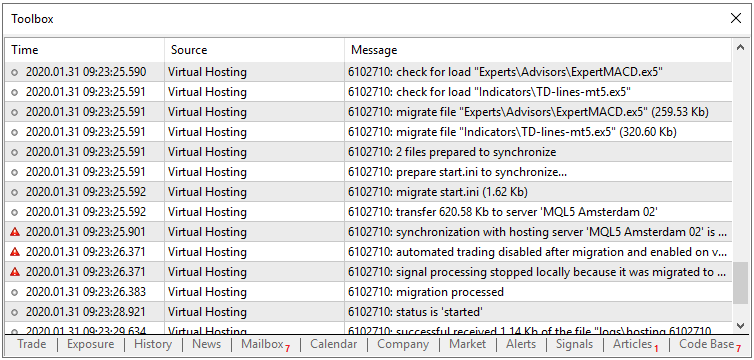Select the timestamp 2020.01.31 09:23:26.383
This screenshot has width=754, height=360.
[x=86, y=292]
